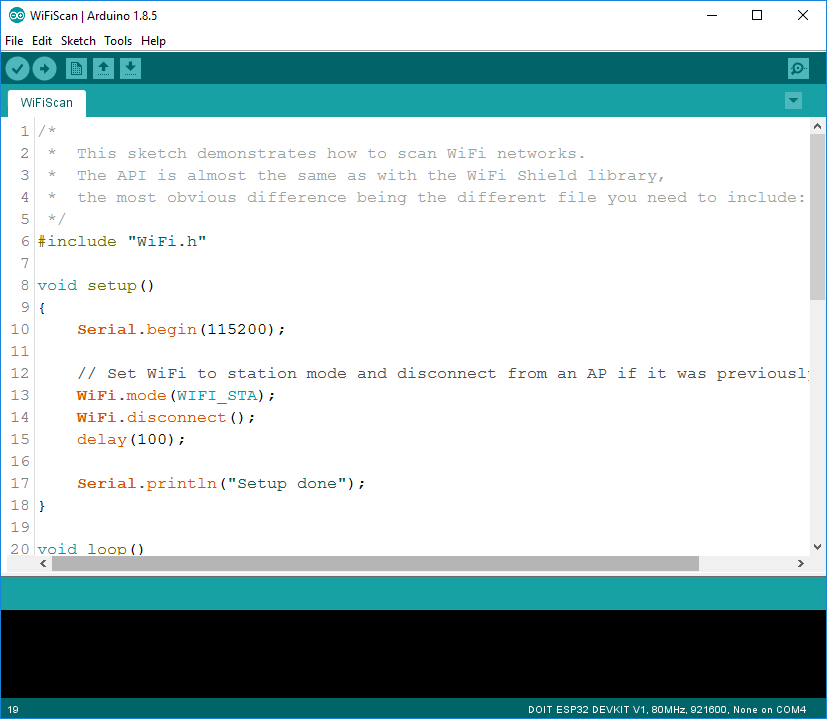Save the sketch with the Save icon
The image size is (827, 719).
click(x=131, y=68)
